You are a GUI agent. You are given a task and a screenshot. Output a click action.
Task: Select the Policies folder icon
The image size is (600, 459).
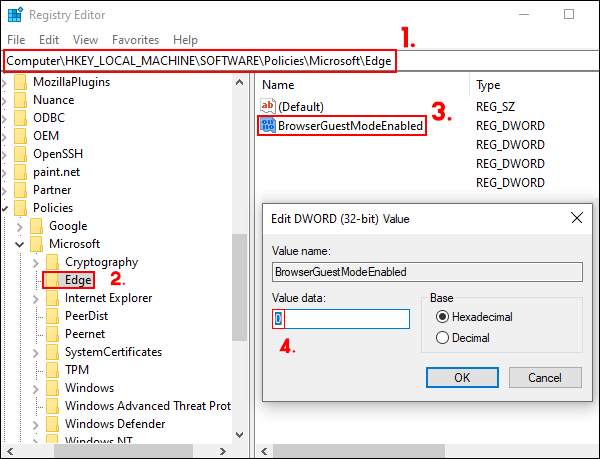click(x=21, y=208)
